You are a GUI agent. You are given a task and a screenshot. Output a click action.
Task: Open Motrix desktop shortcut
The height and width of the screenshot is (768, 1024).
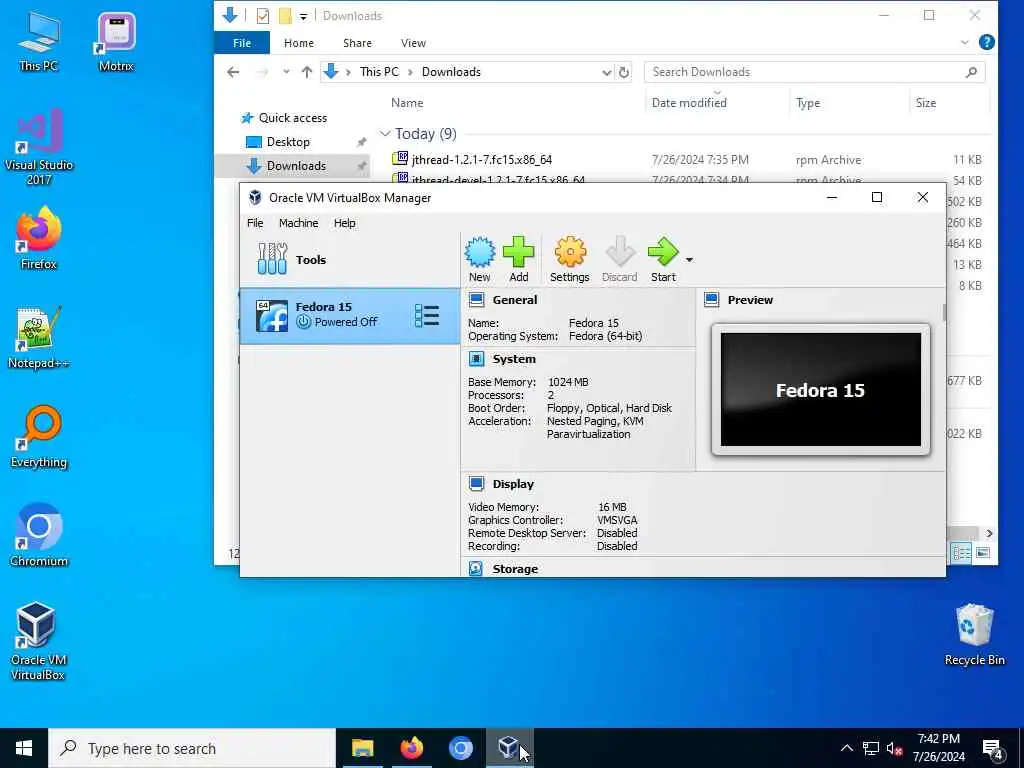(116, 42)
